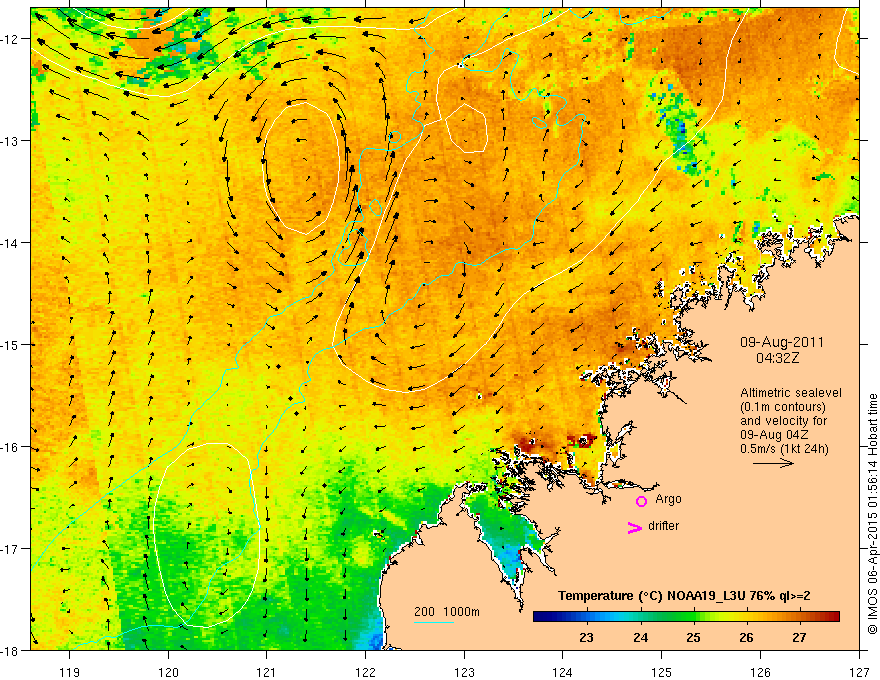Click longitude axis label 122
The image size is (880, 680).
coord(365,672)
